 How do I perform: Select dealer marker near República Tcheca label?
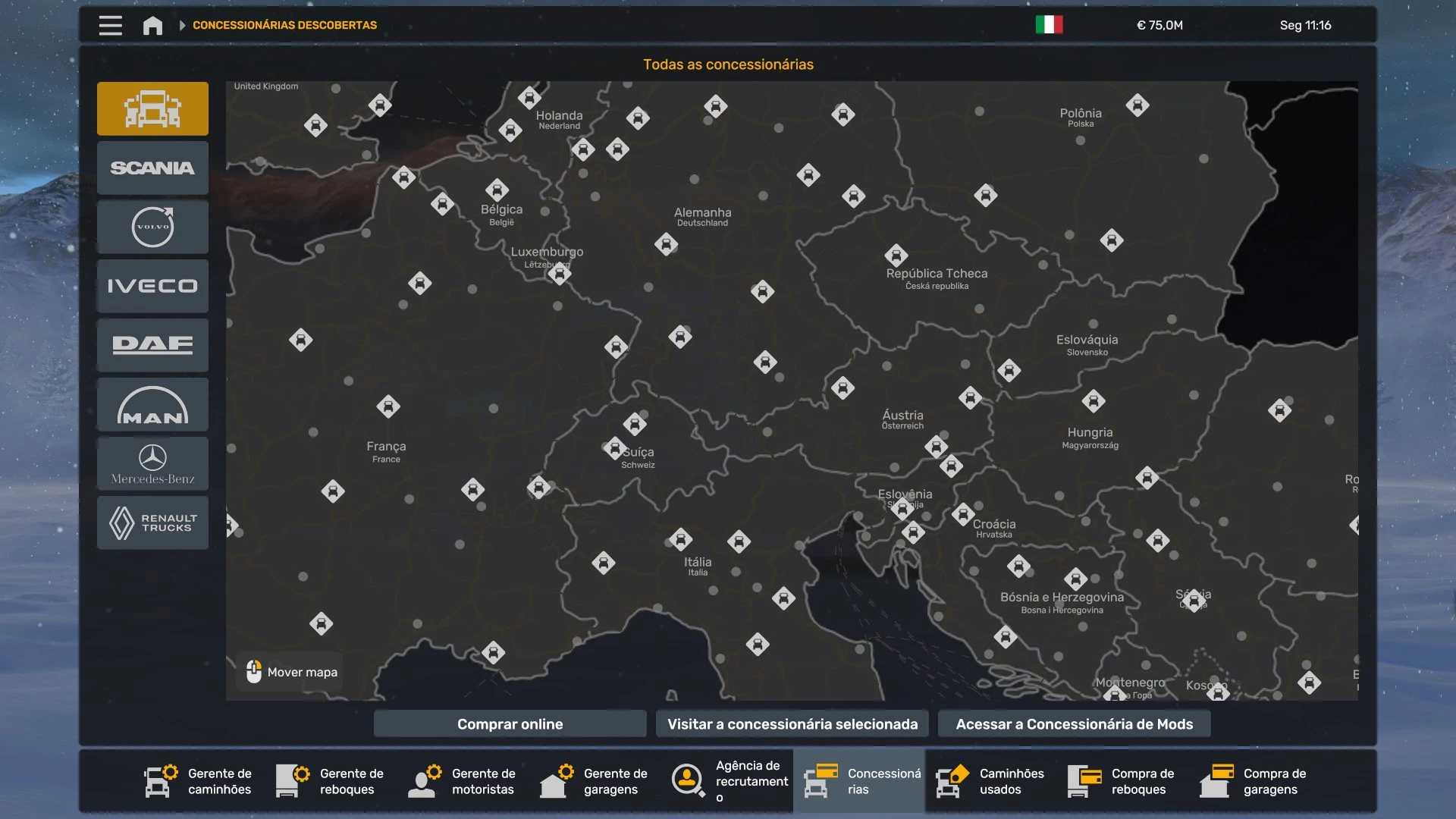coord(896,255)
